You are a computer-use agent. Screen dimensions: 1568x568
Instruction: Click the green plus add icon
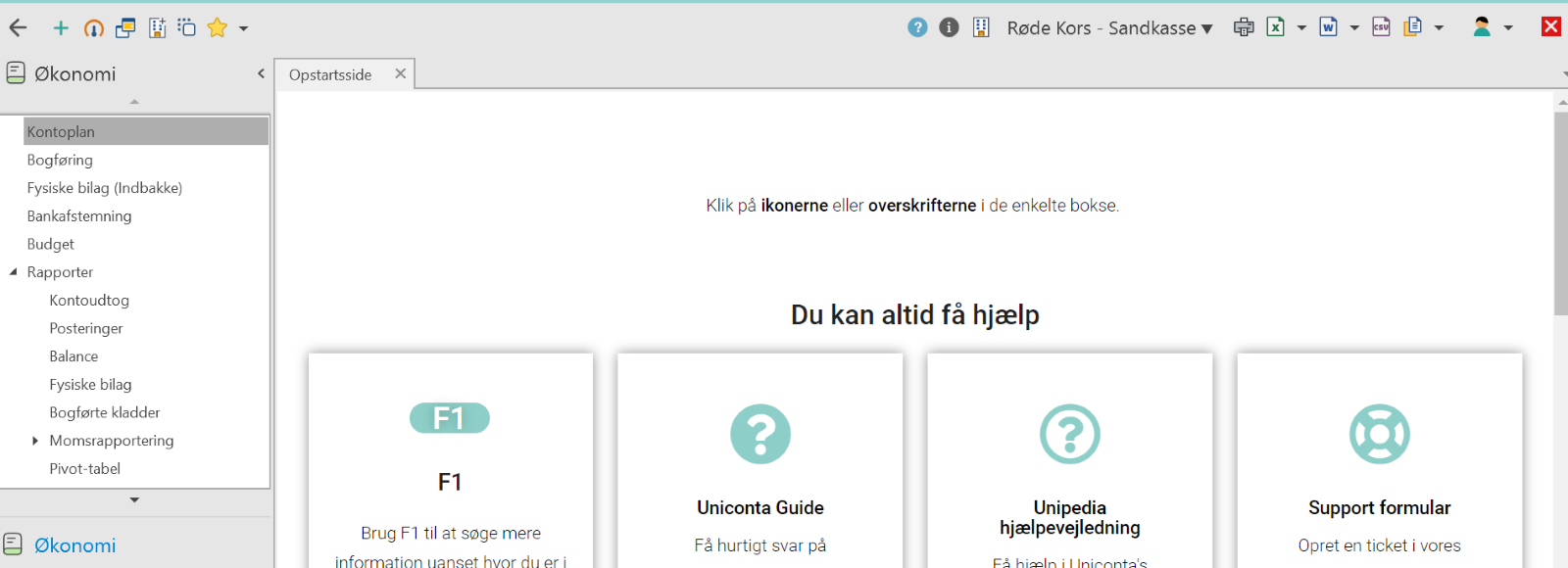[x=61, y=28]
